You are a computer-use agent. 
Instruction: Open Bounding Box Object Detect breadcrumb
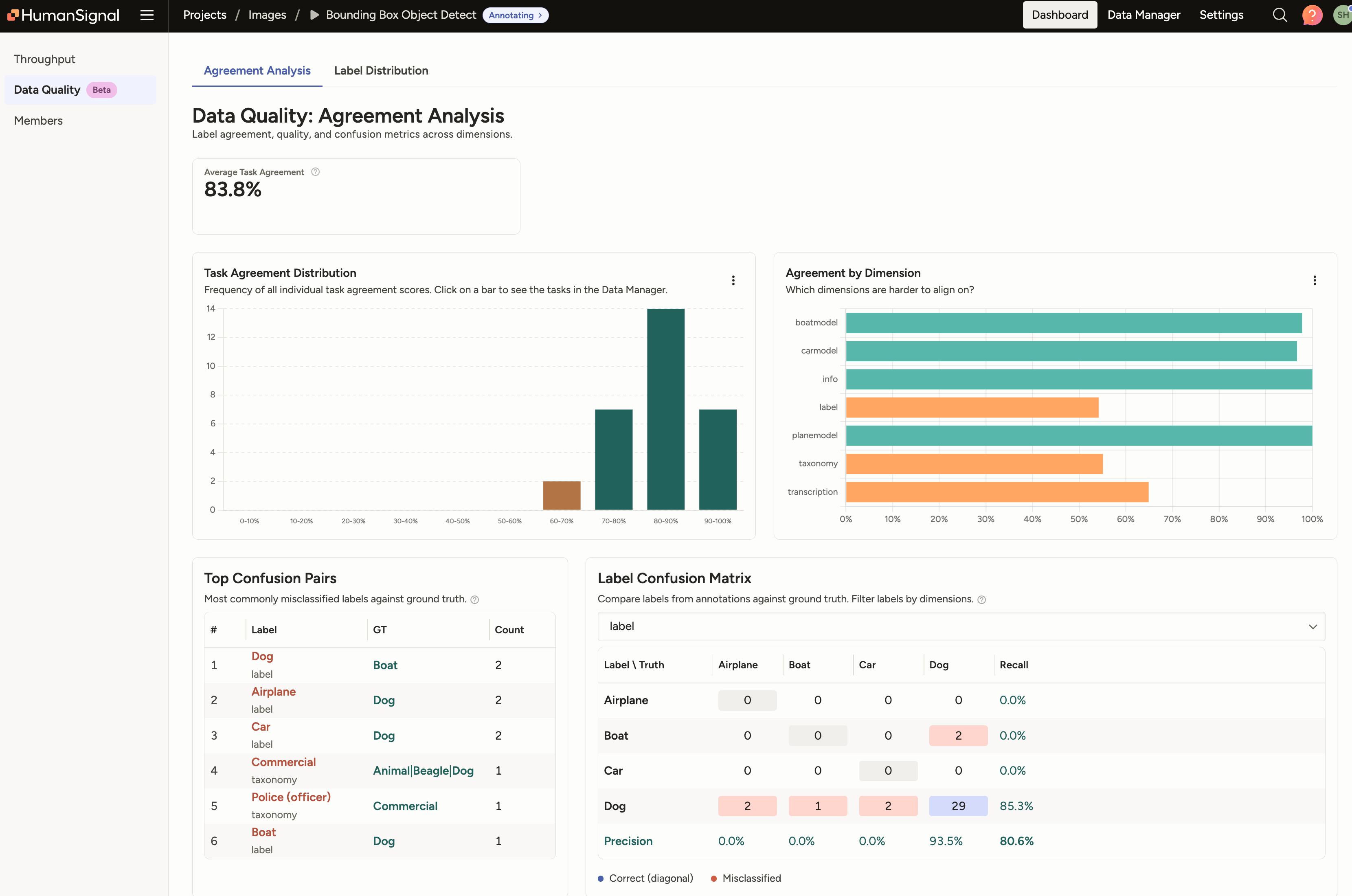click(x=400, y=15)
